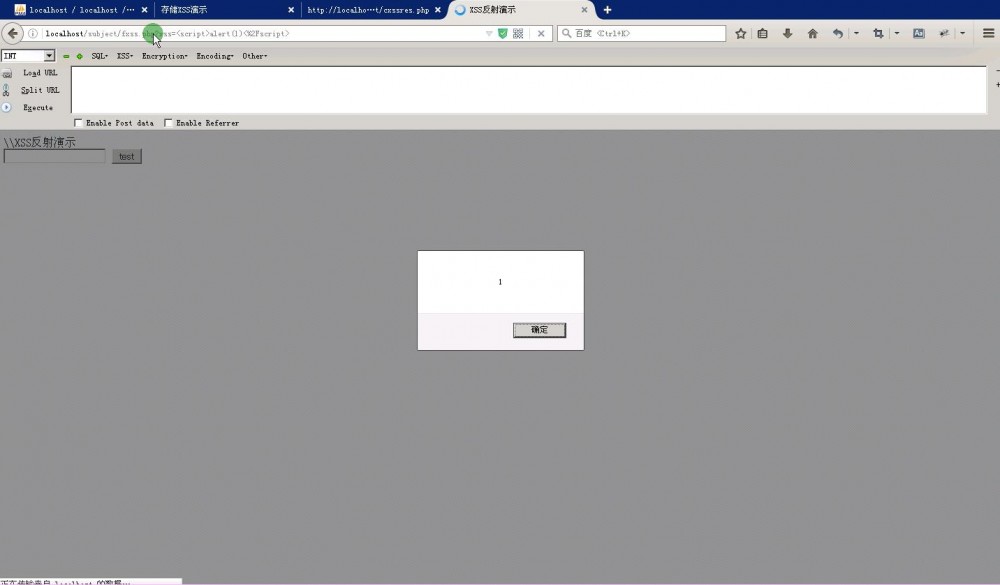Open the SQL menu in HackBar
1000x585 pixels.
[98, 56]
